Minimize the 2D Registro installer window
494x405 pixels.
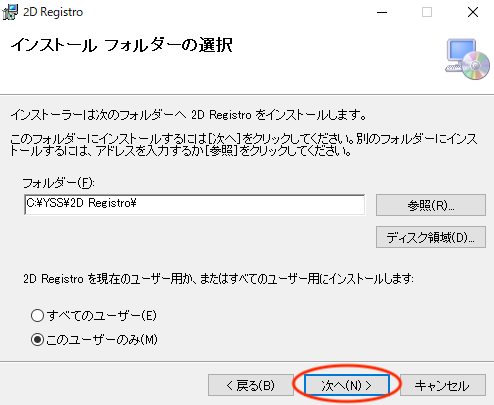tap(382, 12)
